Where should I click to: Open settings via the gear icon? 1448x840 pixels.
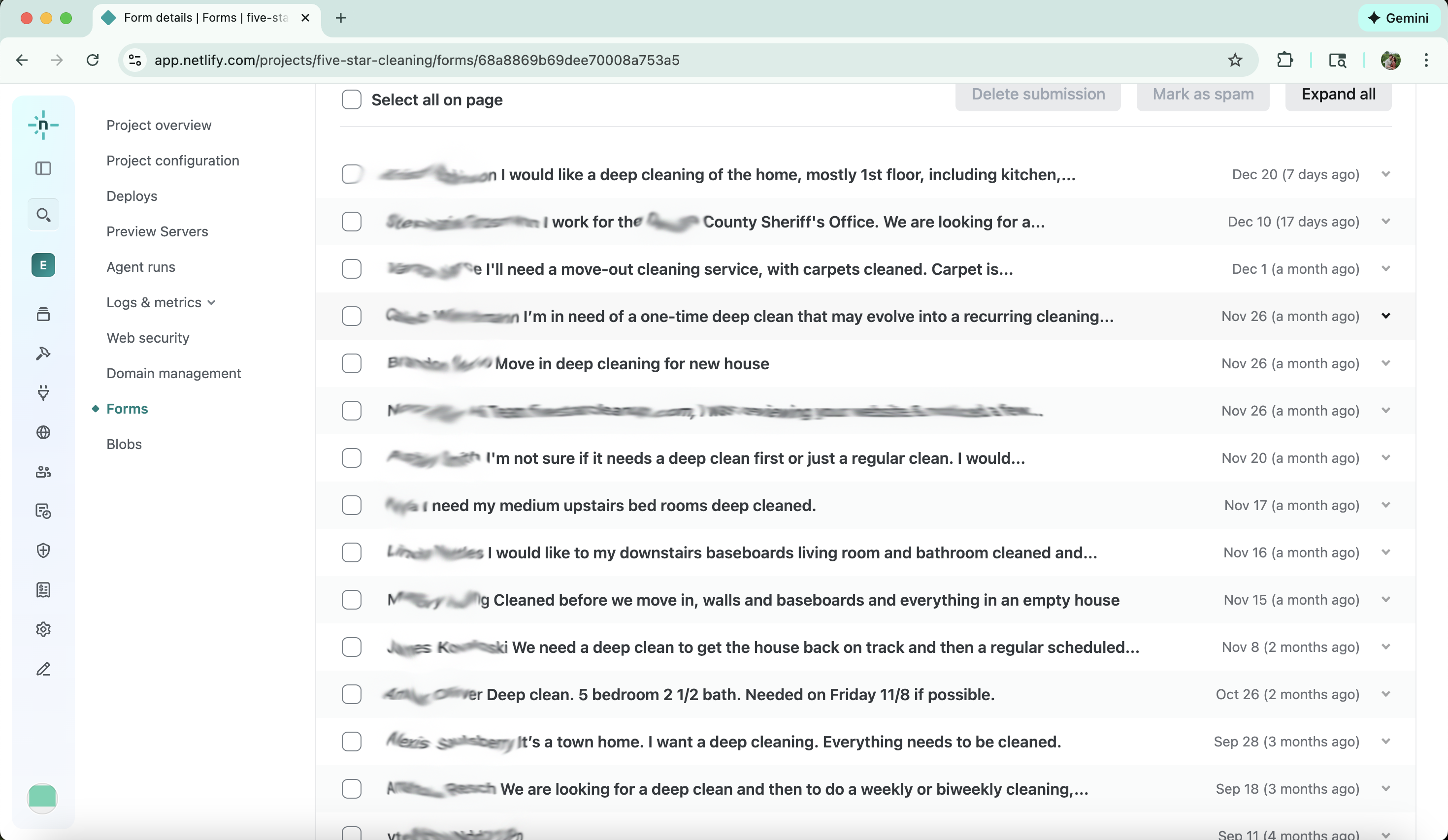43,629
